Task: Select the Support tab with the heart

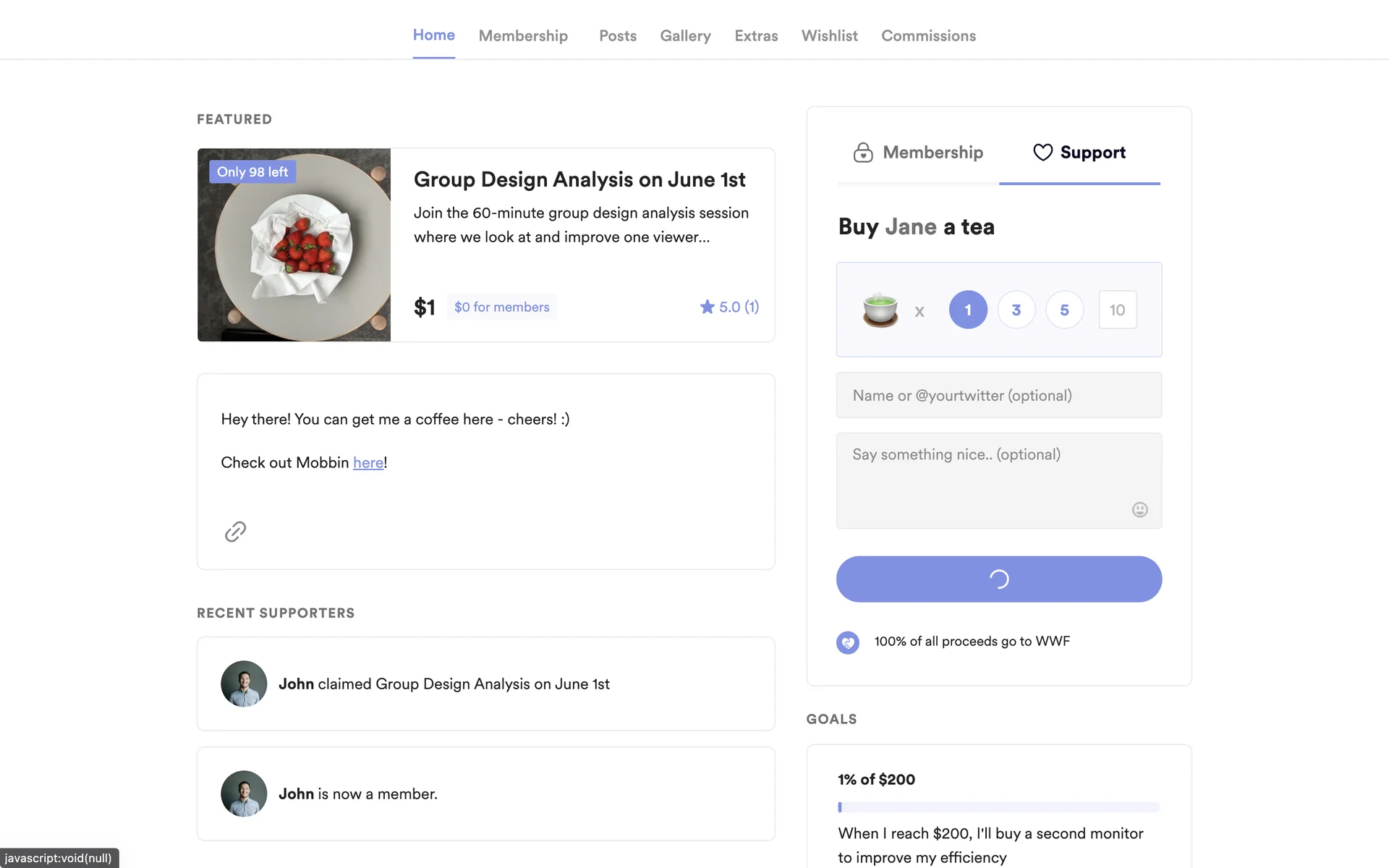Action: (1079, 153)
